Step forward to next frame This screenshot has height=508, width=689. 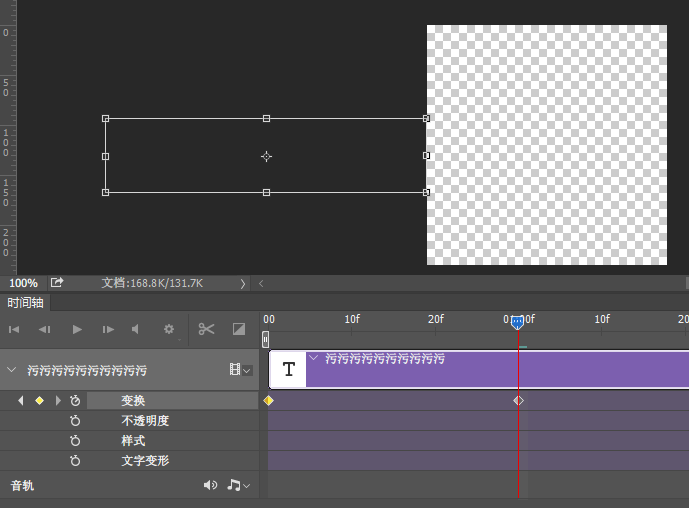pyautogui.click(x=108, y=329)
